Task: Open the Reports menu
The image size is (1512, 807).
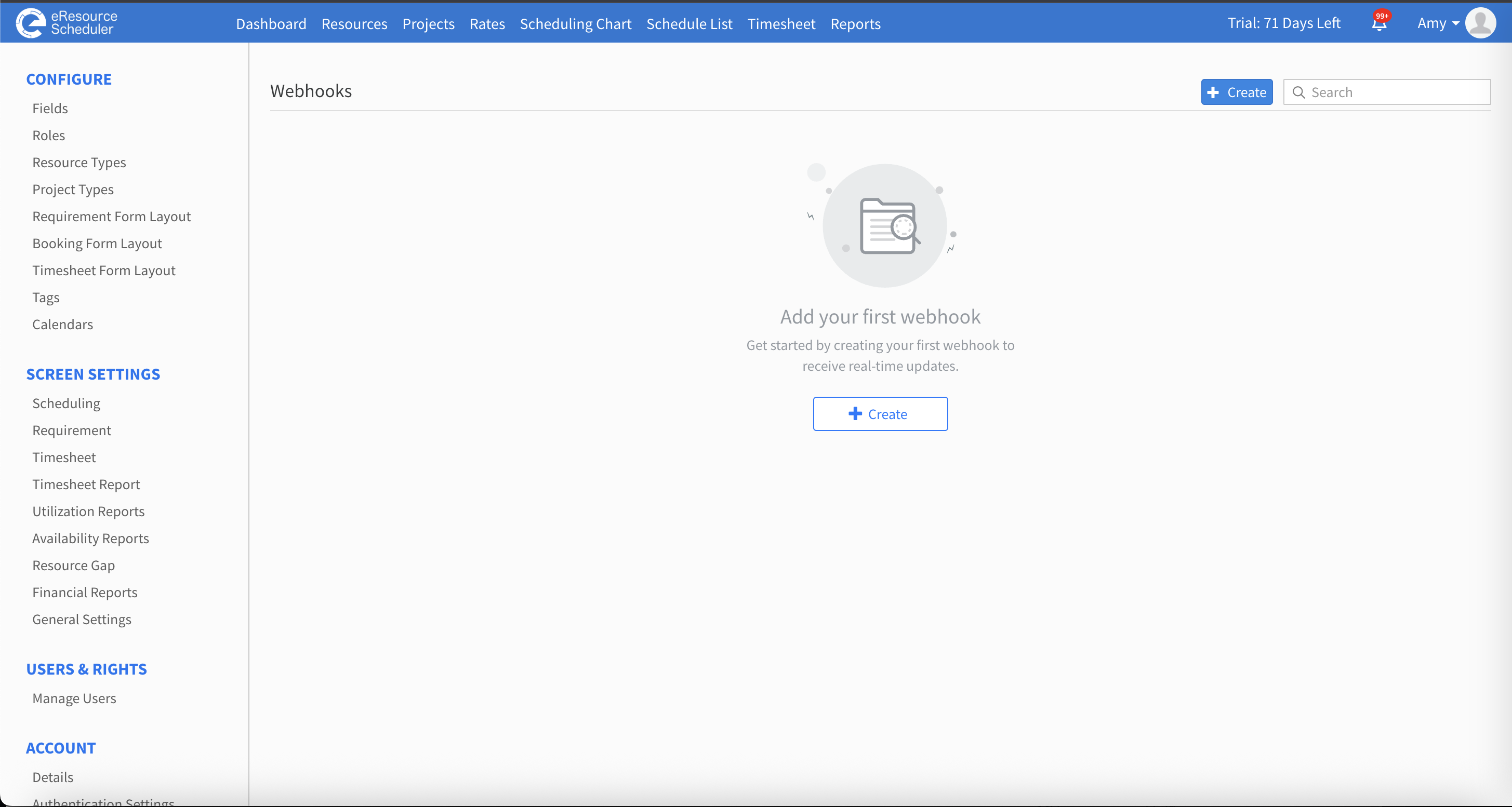Action: [x=855, y=23]
